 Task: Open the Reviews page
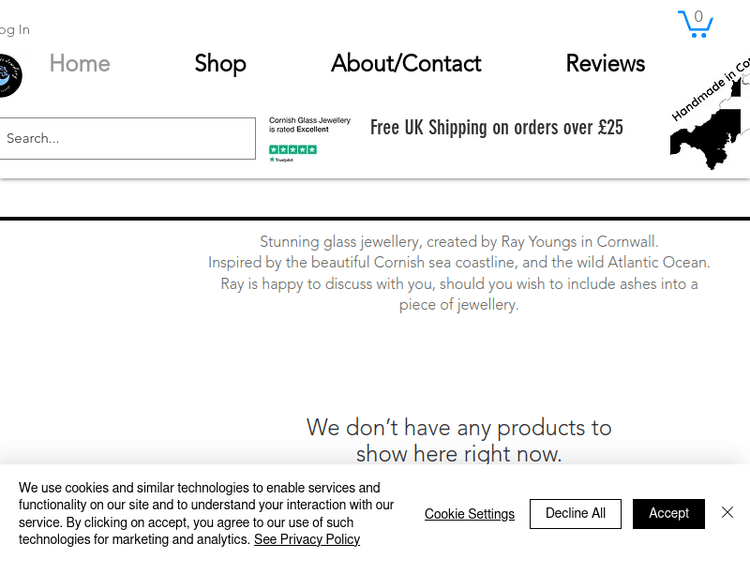(x=605, y=64)
